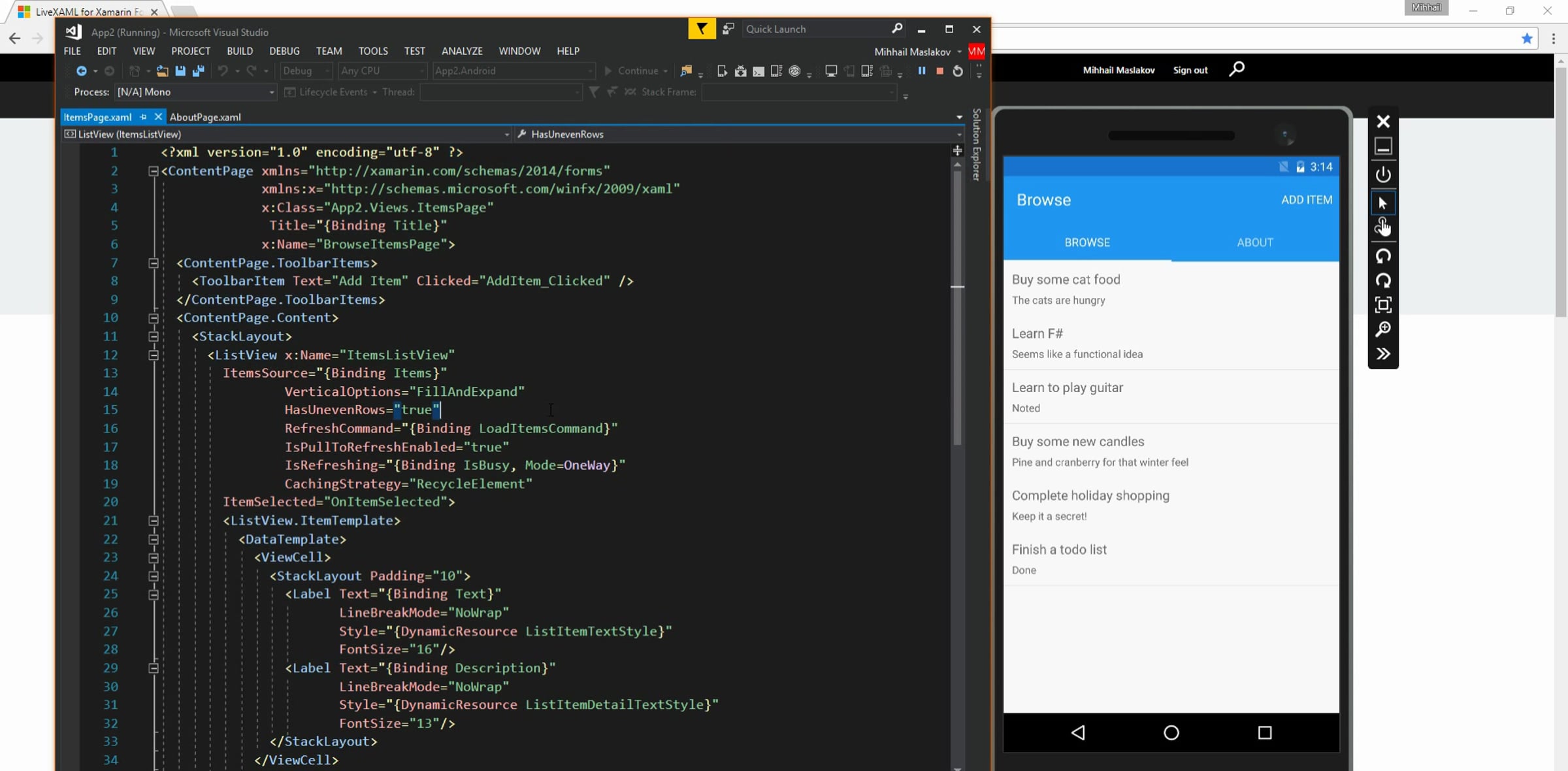Screen dimensions: 1568x771
Task: Switch to the ABOUT tab in the app
Action: tap(1255, 242)
